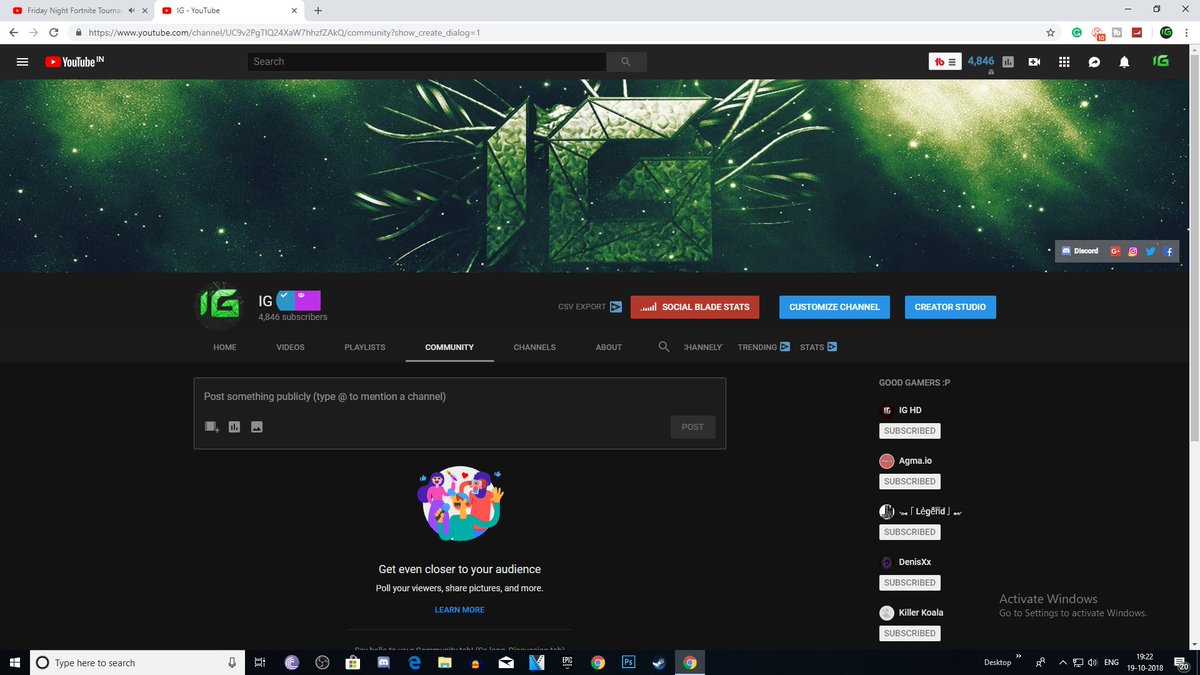
Task: Open the Stats TubeBuddy tab
Action: (818, 347)
